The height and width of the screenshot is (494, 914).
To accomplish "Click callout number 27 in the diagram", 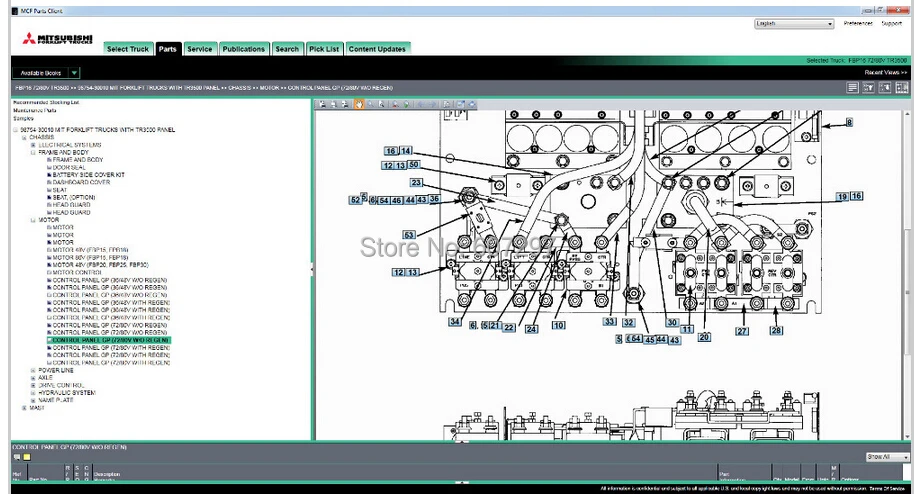I will coord(741,331).
